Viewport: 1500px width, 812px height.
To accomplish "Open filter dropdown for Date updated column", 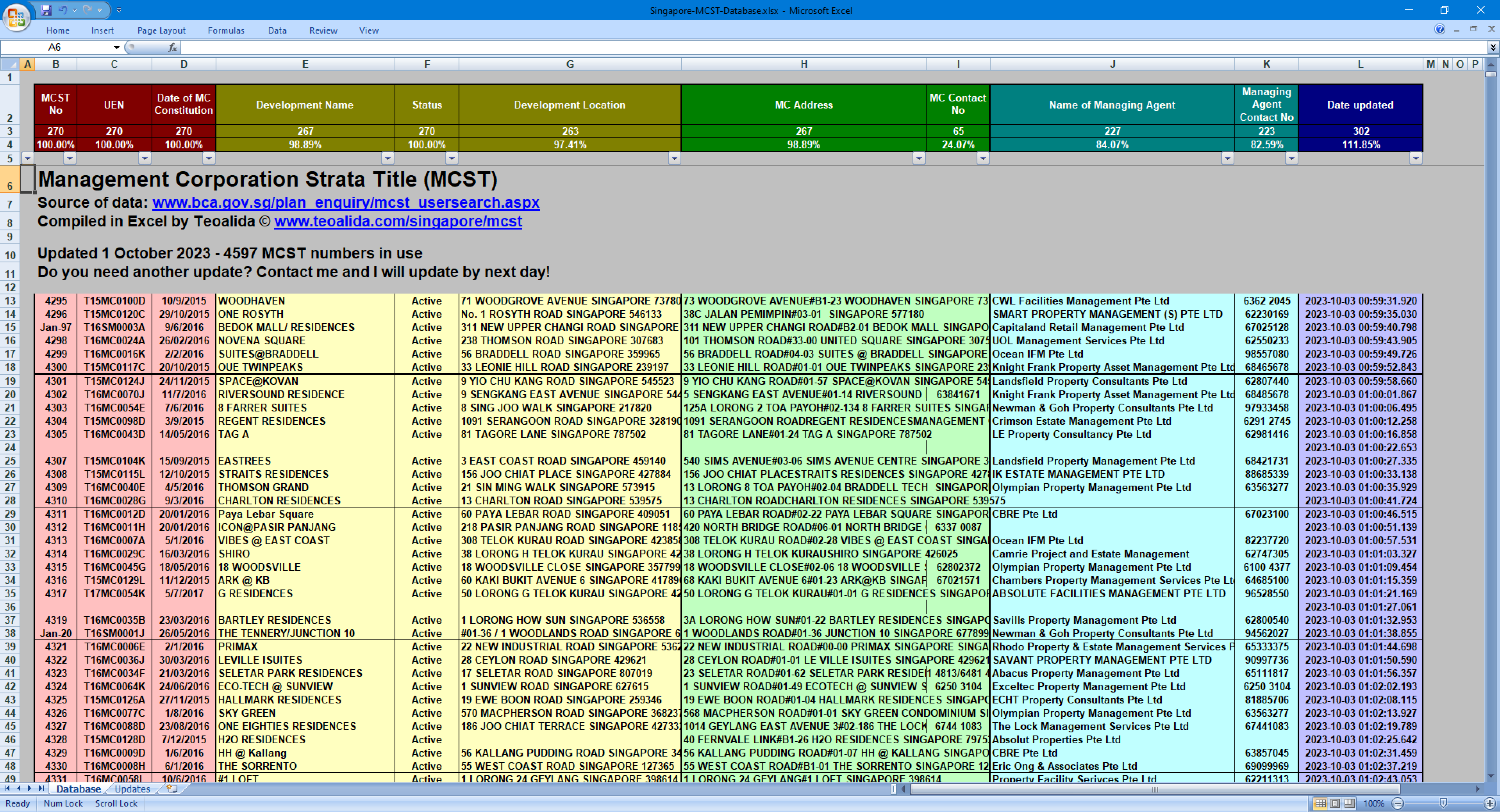I will (1416, 158).
